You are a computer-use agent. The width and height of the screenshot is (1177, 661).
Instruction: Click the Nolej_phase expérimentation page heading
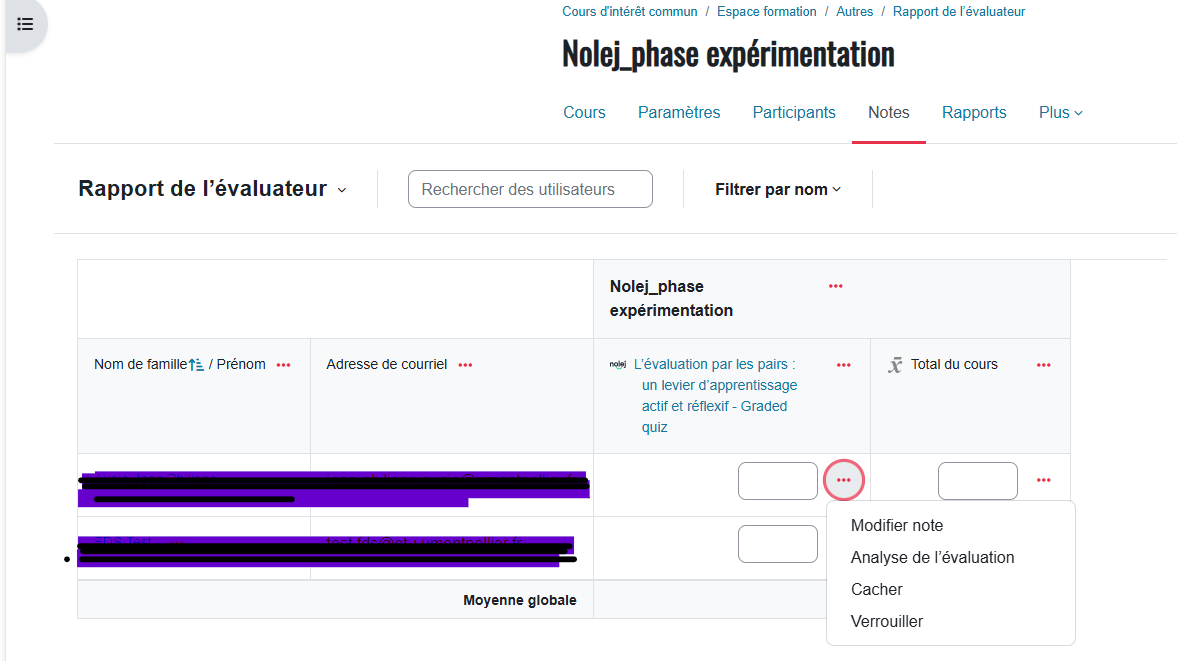[728, 54]
